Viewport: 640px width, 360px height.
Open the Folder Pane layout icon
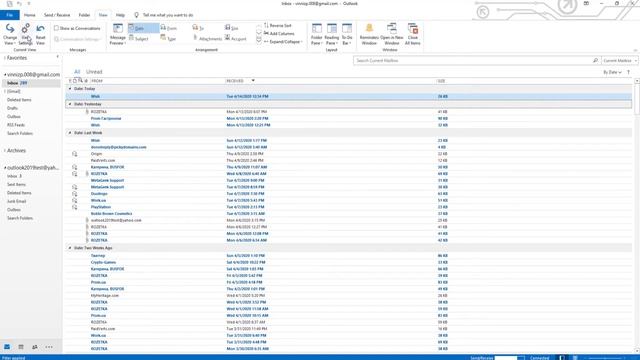316,29
